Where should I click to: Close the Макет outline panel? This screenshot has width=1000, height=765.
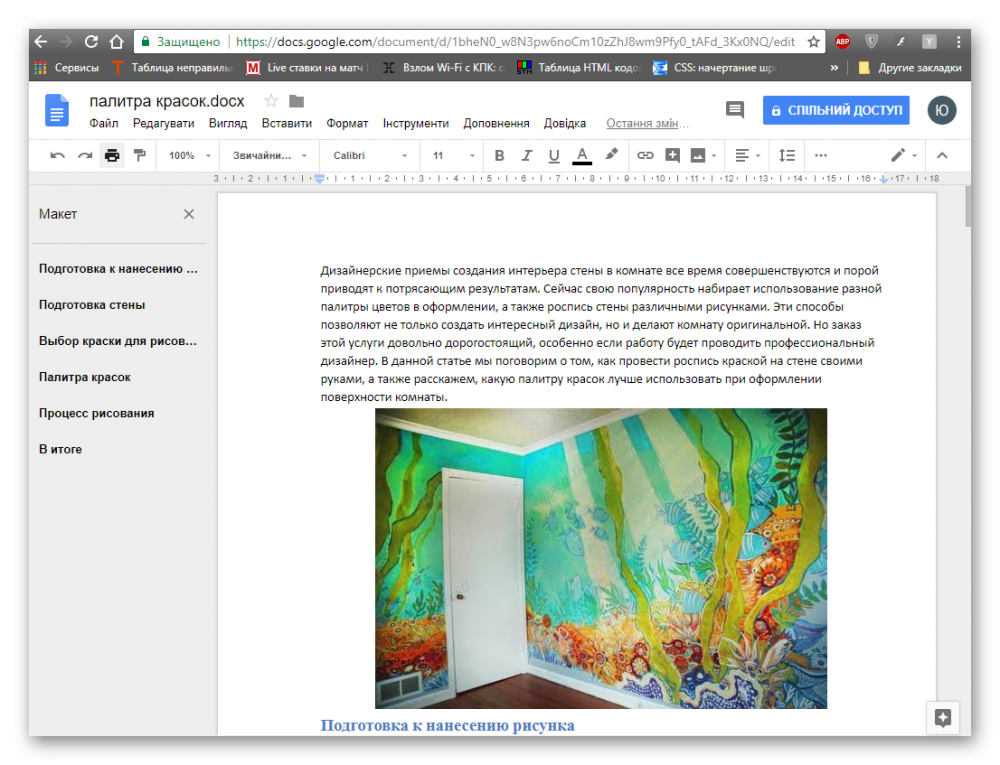pos(189,214)
